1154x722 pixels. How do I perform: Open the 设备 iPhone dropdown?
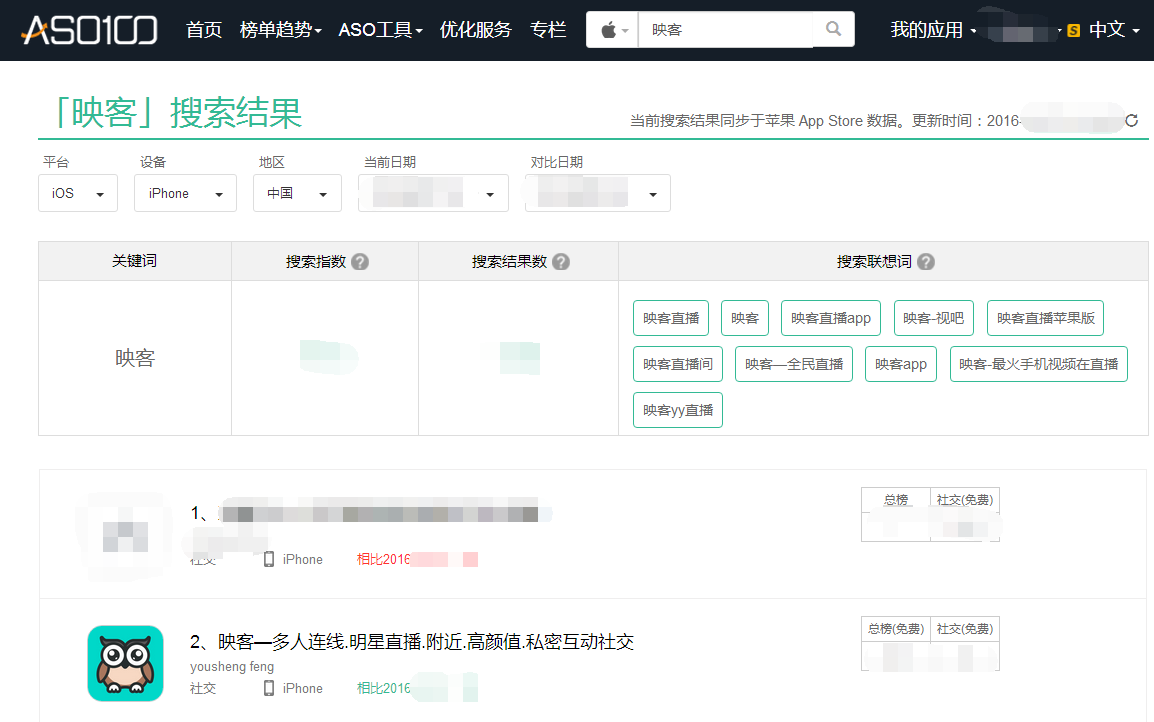[185, 193]
